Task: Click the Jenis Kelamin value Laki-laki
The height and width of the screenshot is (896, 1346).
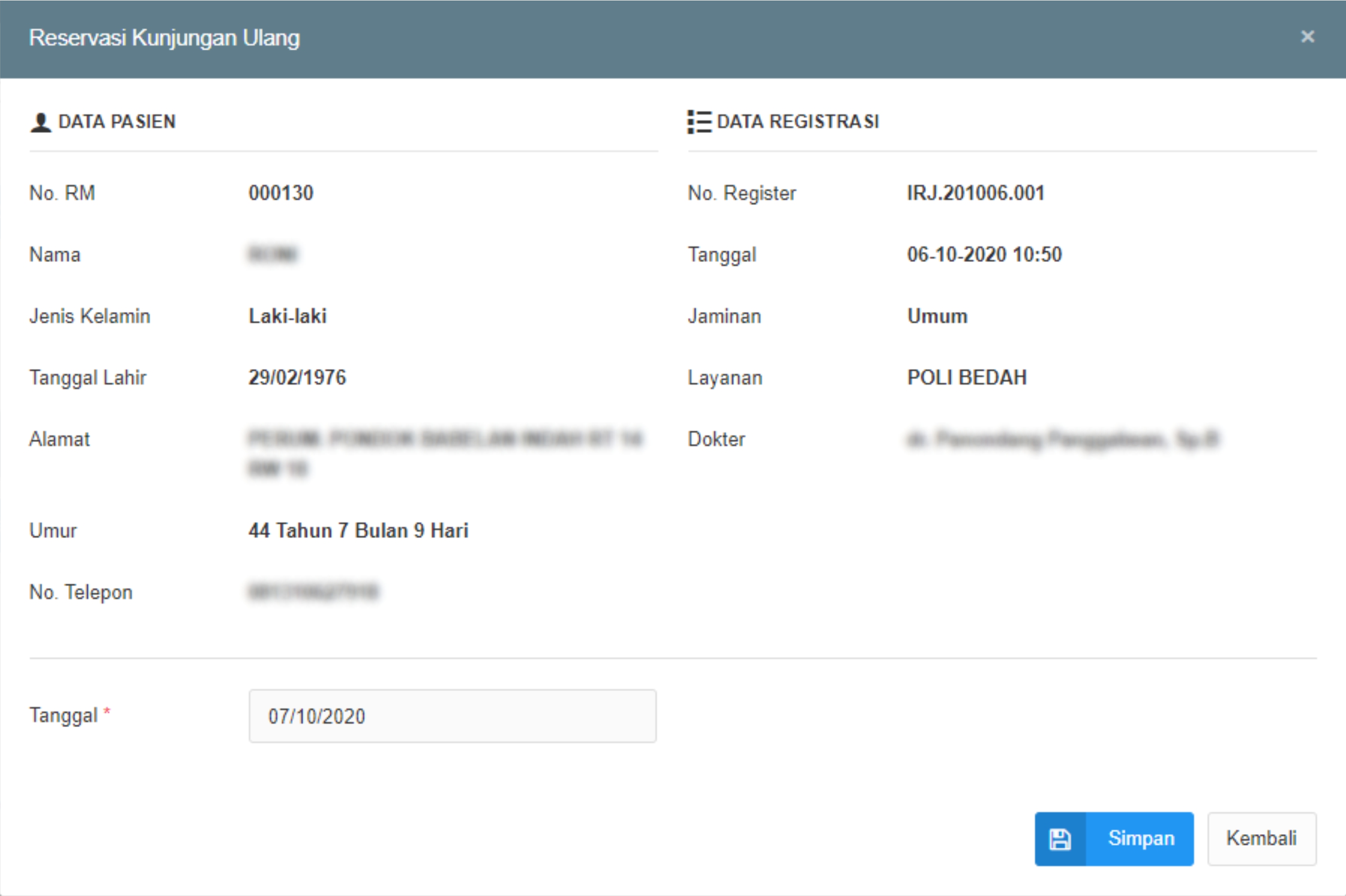Action: [288, 316]
